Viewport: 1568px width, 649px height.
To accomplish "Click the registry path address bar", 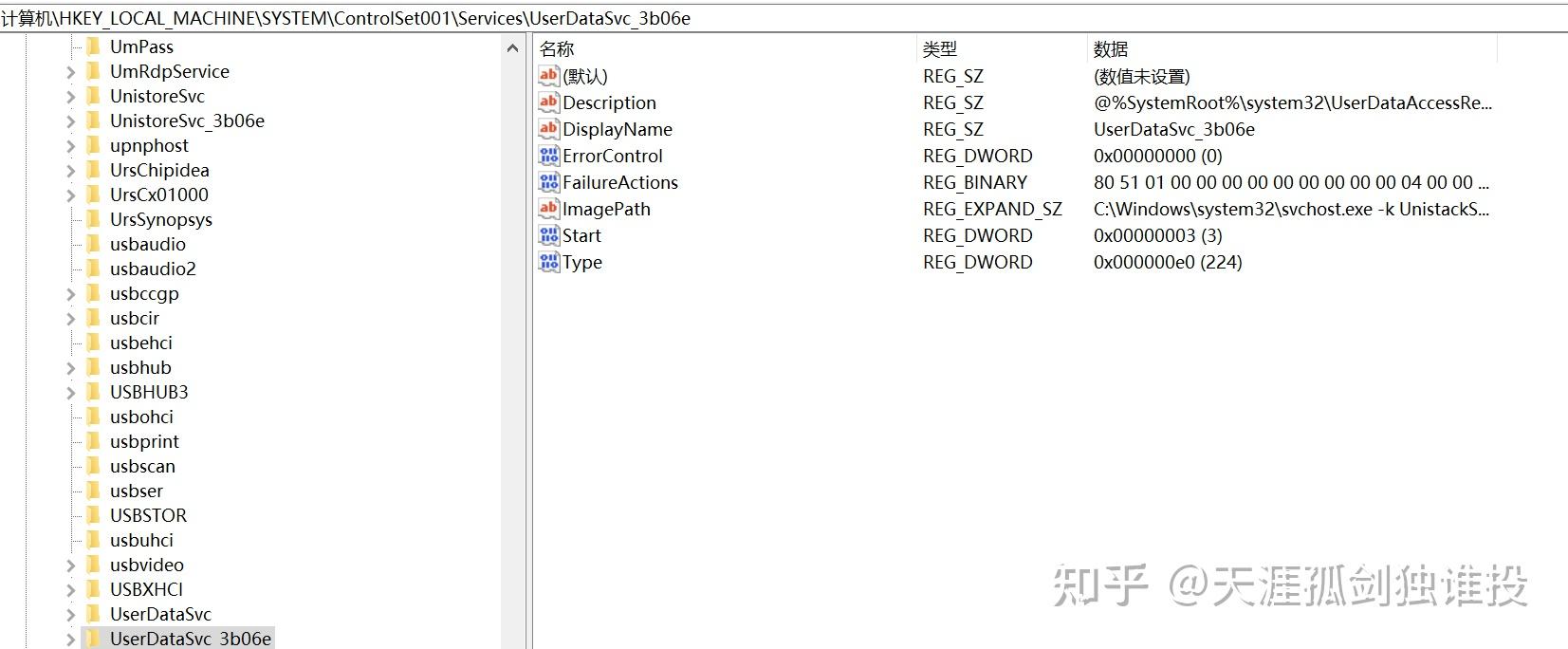I will pos(784,18).
